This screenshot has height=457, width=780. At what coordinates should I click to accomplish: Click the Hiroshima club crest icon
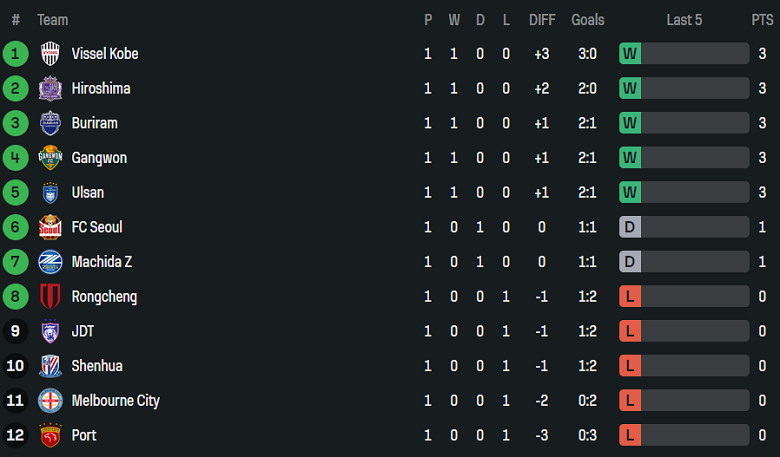pos(50,89)
